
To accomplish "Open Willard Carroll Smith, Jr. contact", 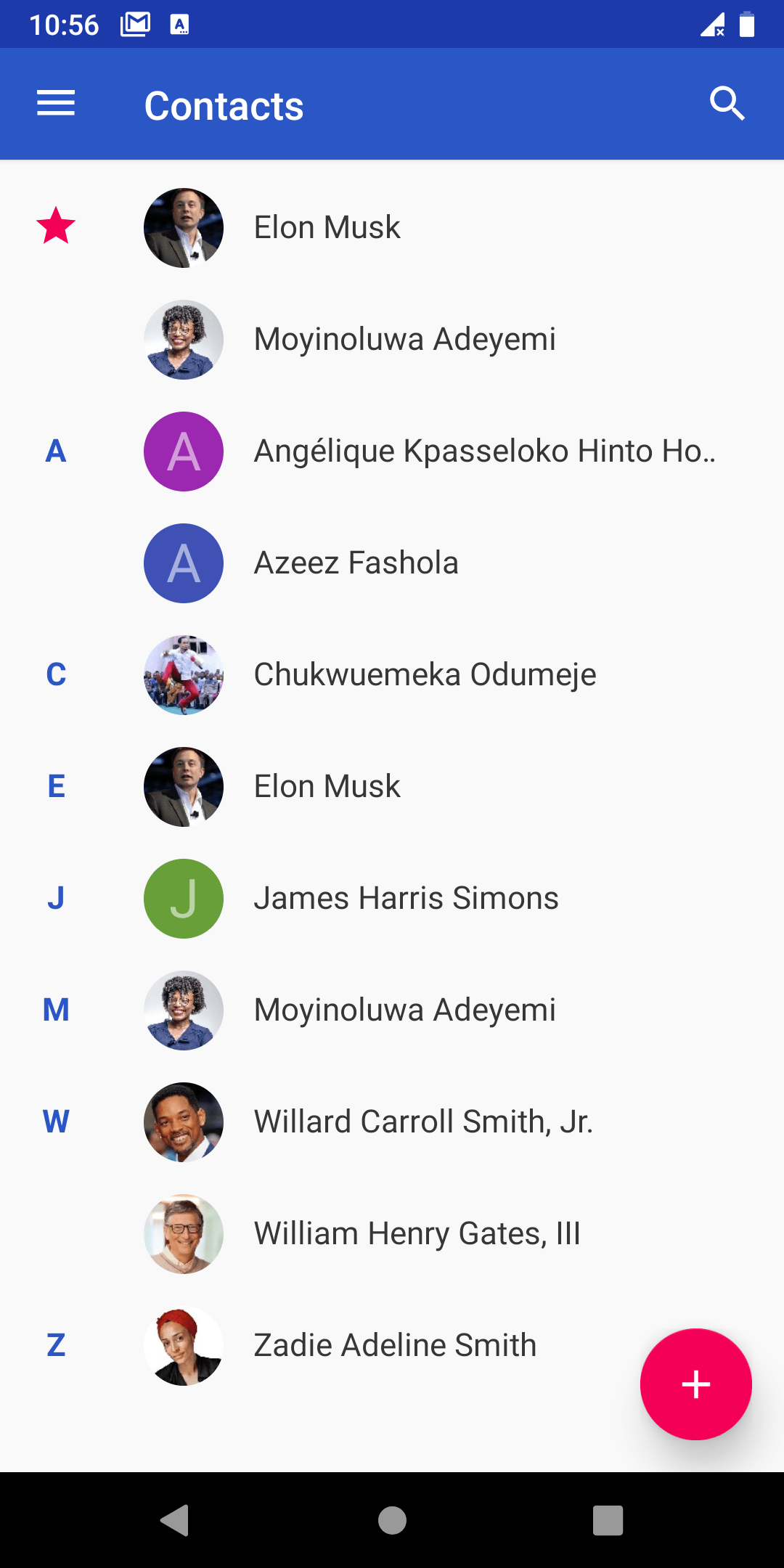I will click(423, 1122).
